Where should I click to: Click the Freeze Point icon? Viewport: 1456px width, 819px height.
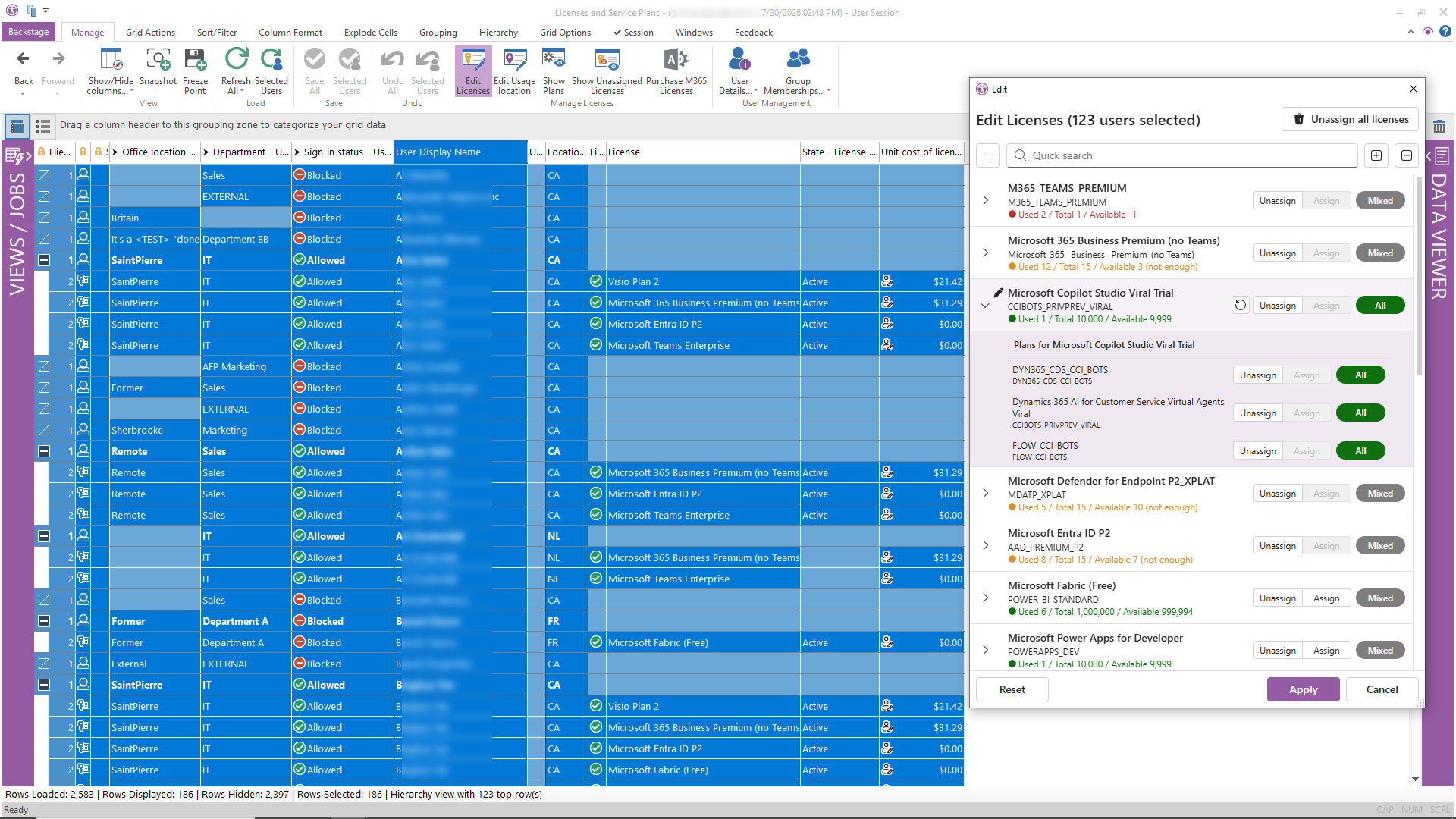[195, 60]
